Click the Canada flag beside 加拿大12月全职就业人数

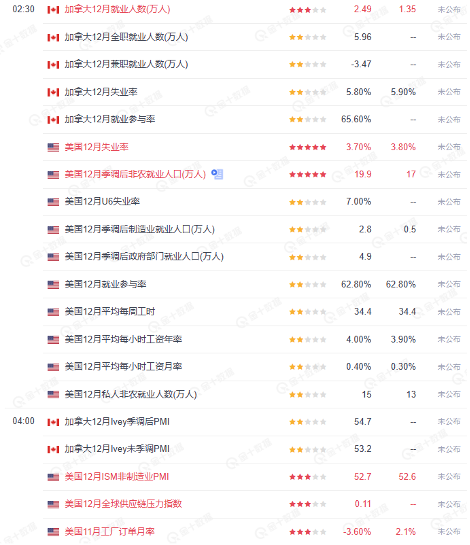pyautogui.click(x=53, y=37)
